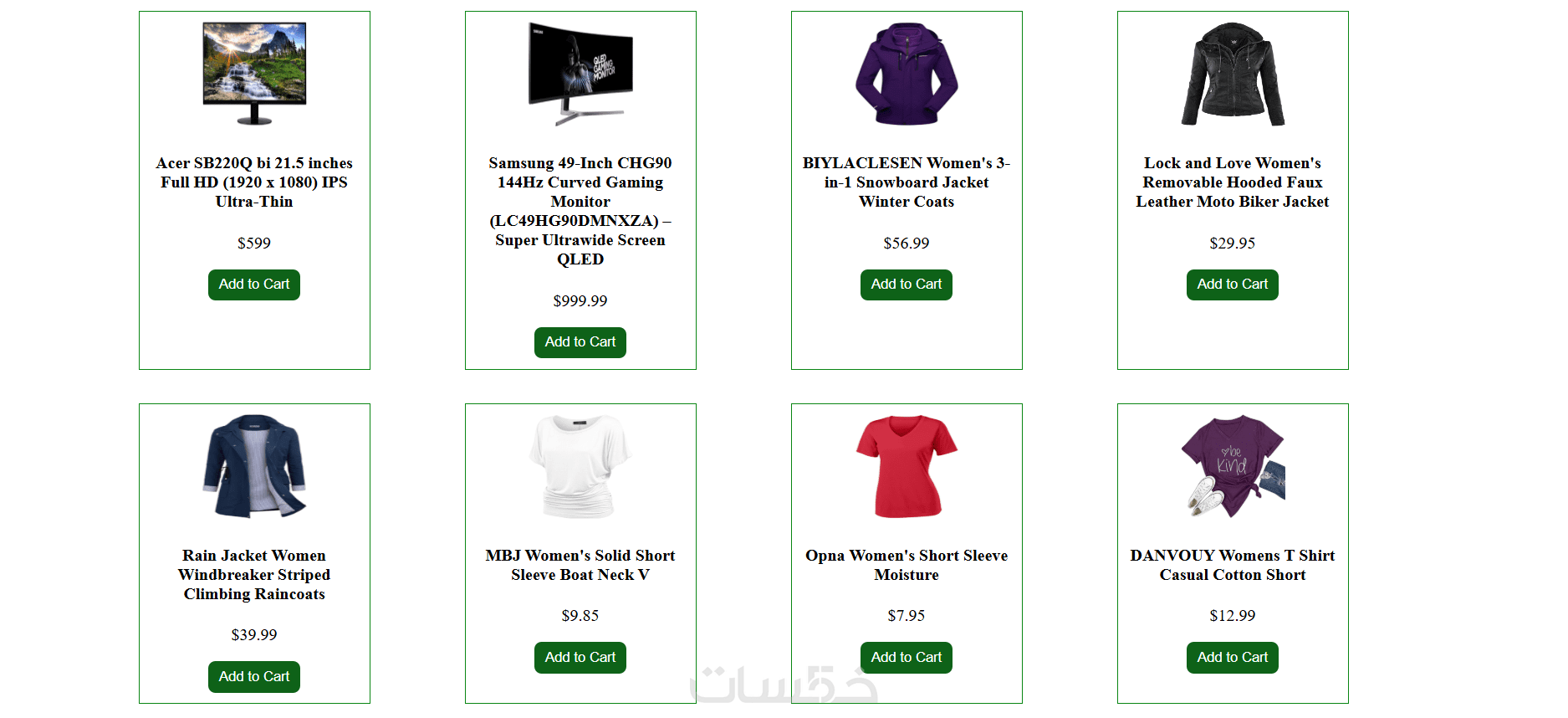The image size is (1568, 718).
Task: Add MBJ boat neck shirt to cart
Action: (580, 658)
